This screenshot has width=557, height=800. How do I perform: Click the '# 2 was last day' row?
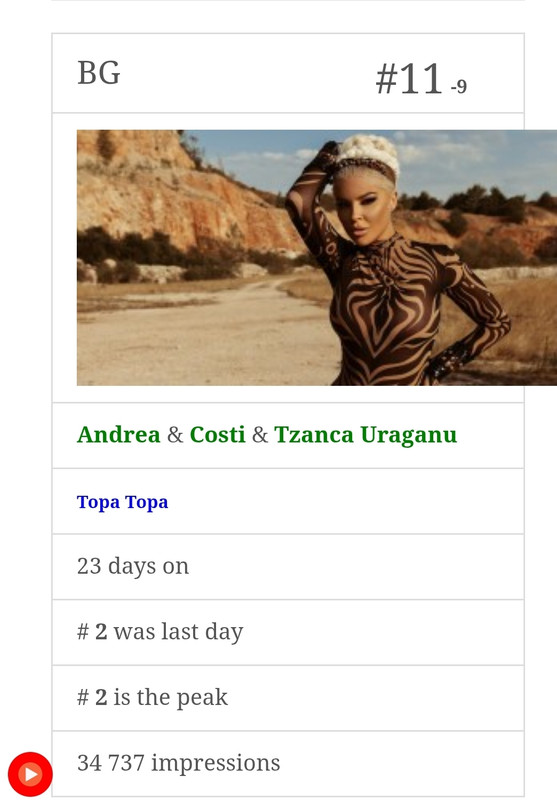(288, 632)
